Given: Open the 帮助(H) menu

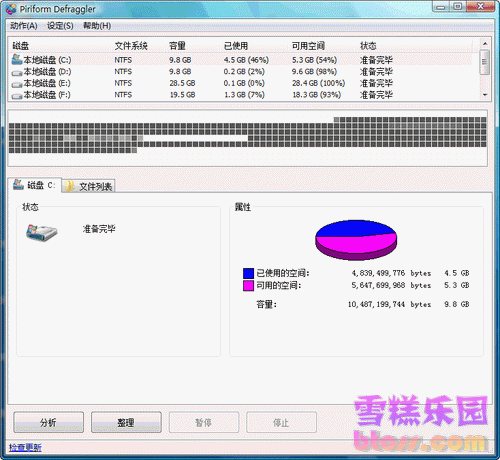Looking at the screenshot, I should tap(97, 26).
